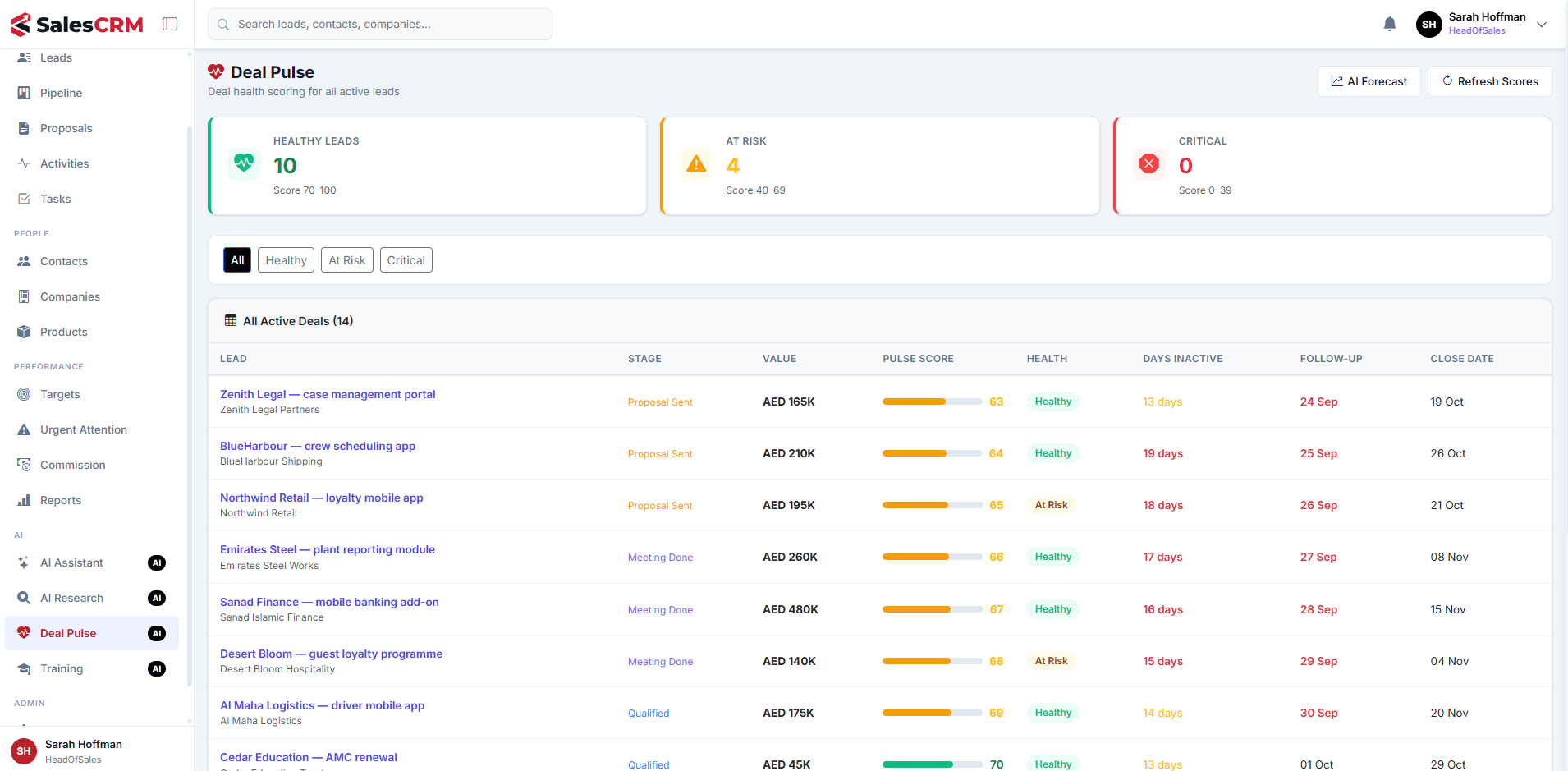Filter deals by At Risk

[347, 260]
